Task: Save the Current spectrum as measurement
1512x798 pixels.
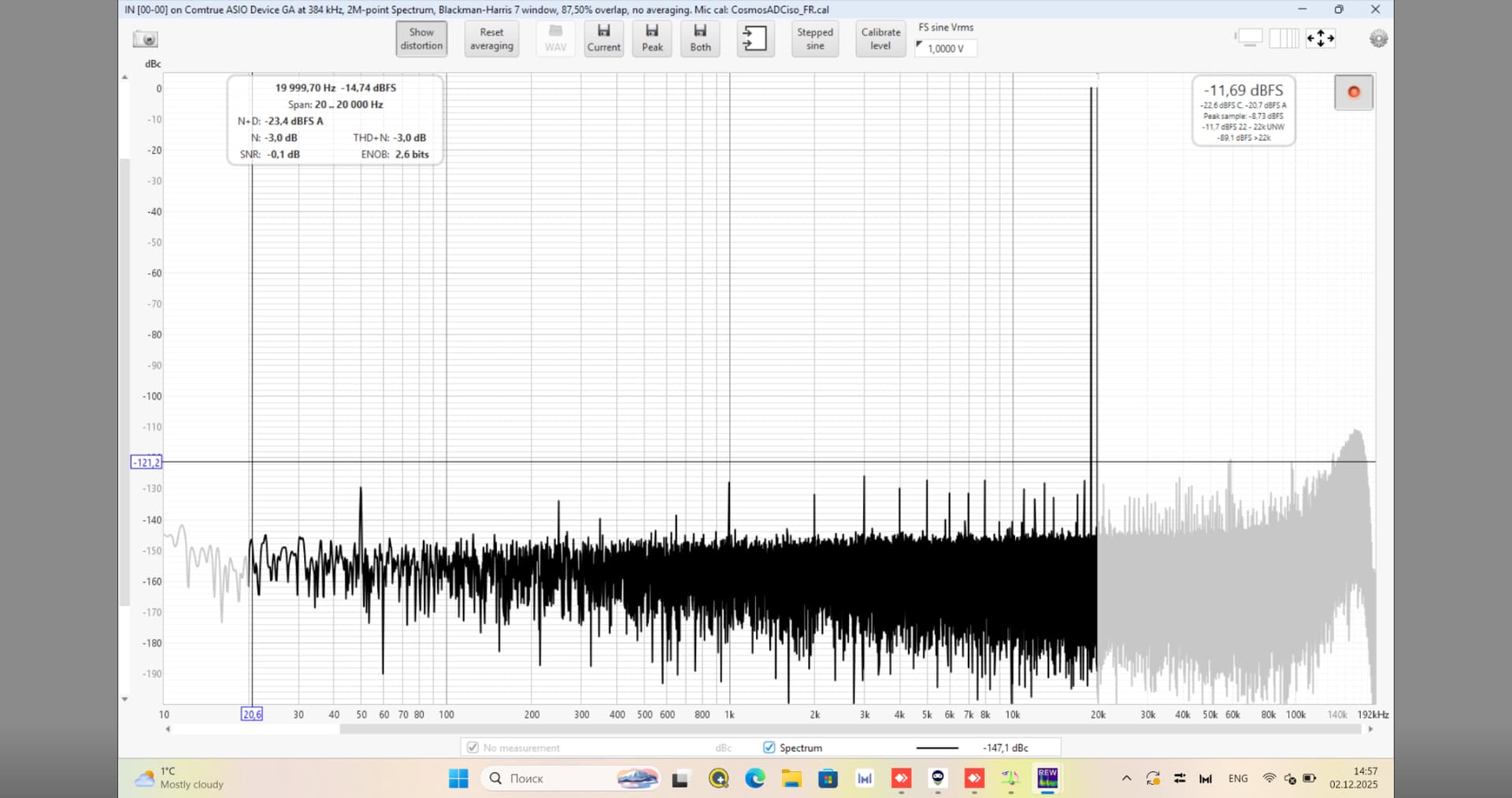Action: pyautogui.click(x=603, y=38)
